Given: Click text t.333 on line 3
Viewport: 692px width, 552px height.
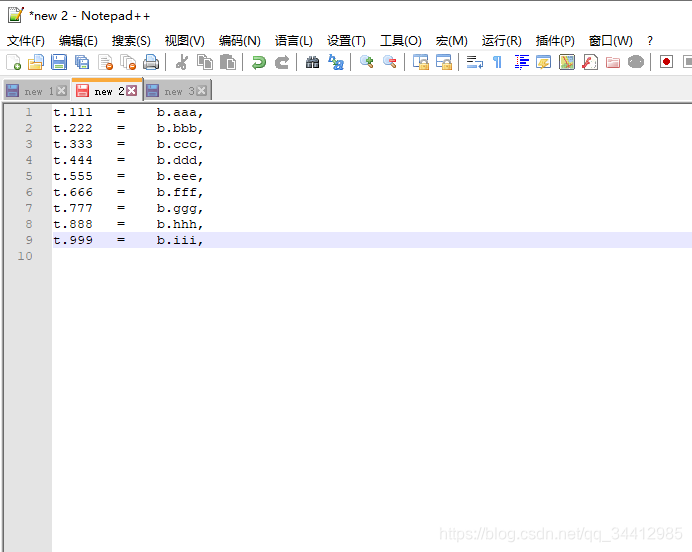Looking at the screenshot, I should tap(73, 144).
